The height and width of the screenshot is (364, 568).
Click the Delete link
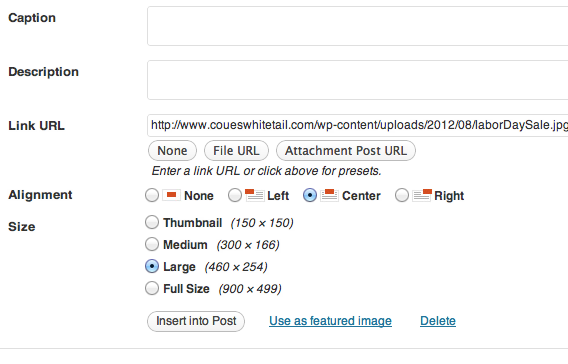click(x=438, y=321)
